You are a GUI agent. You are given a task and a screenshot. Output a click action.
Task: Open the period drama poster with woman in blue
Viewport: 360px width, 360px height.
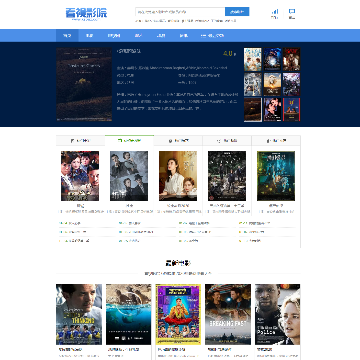[x=80, y=176]
